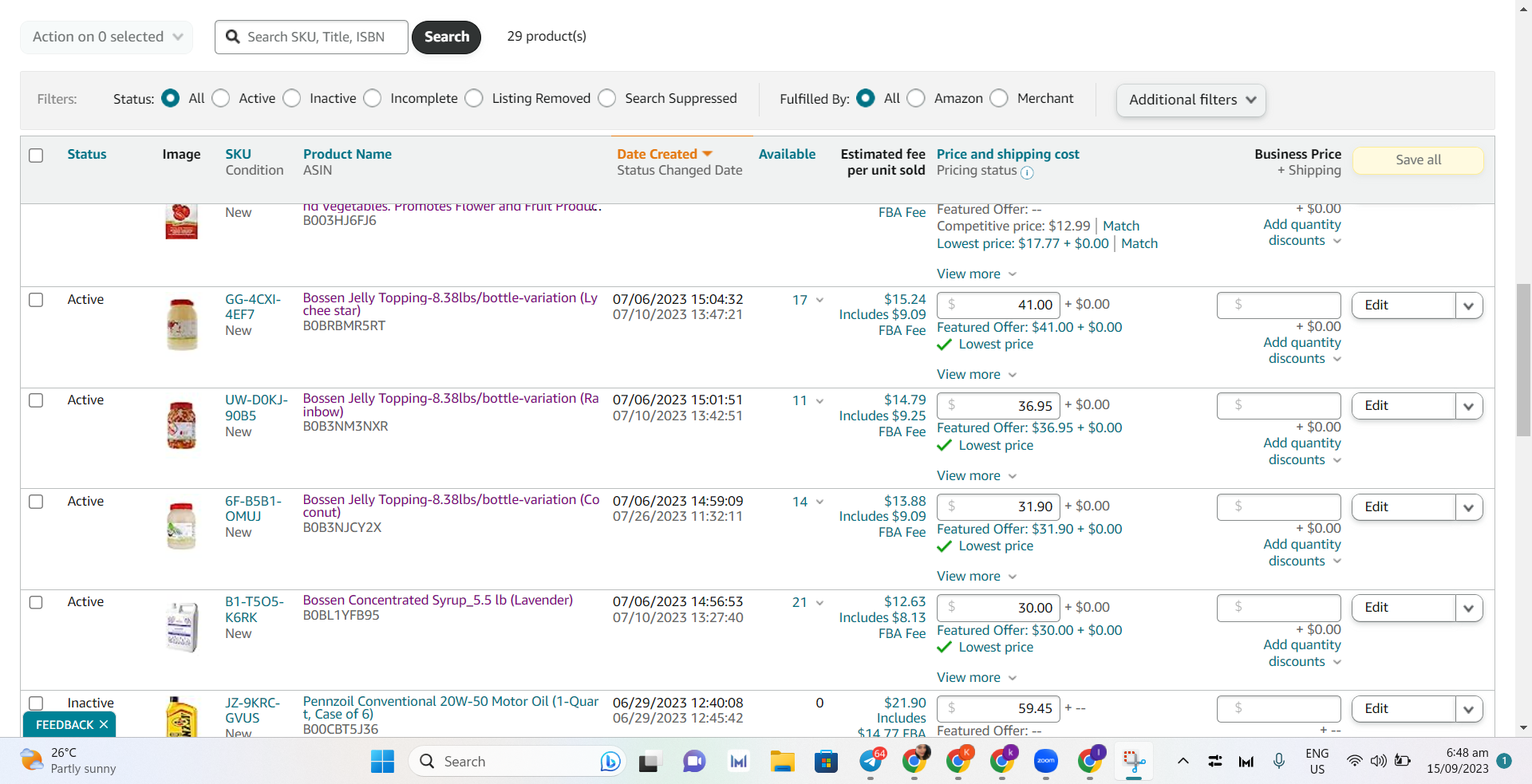The image size is (1532, 784).
Task: Open Task View from the taskbar
Action: pos(649,762)
